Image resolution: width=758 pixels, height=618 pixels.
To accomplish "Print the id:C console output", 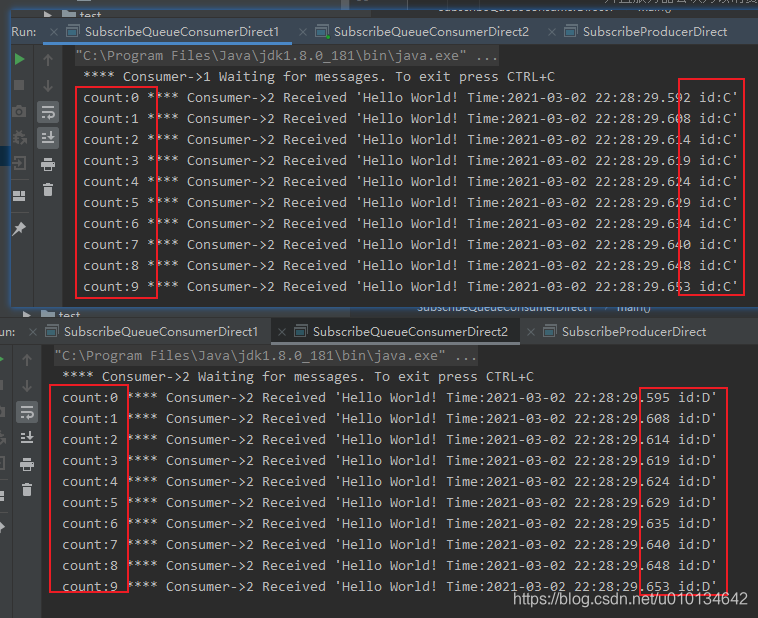I will pos(48,164).
